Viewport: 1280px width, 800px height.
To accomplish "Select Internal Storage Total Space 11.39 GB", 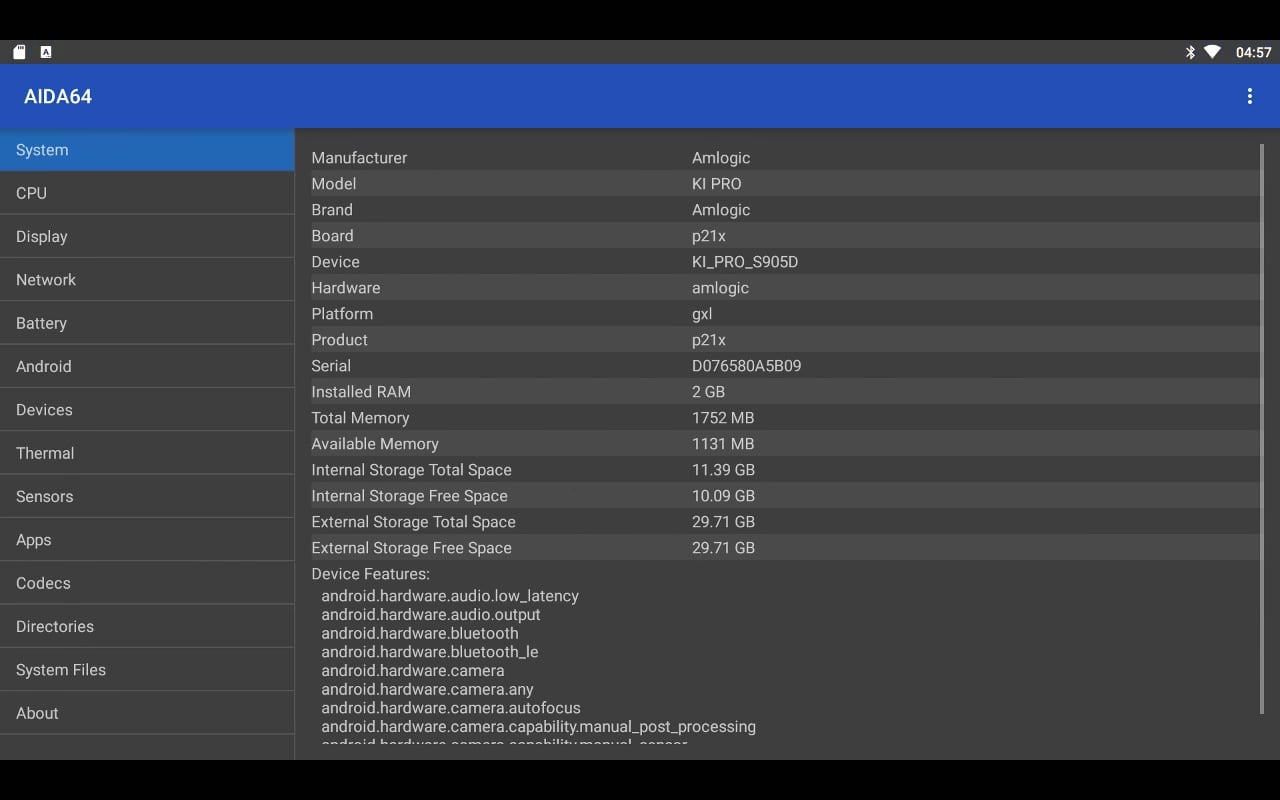I will (723, 470).
